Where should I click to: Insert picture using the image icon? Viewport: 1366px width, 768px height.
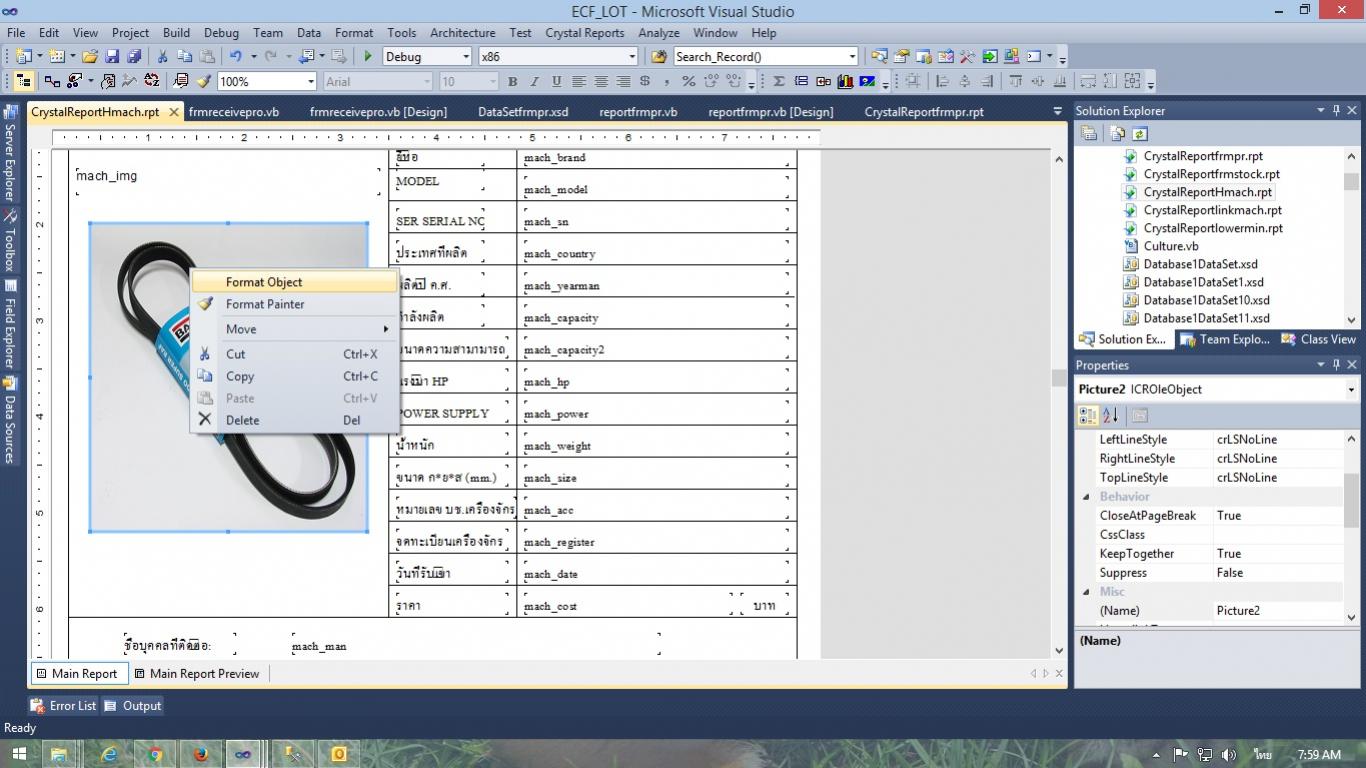click(867, 81)
